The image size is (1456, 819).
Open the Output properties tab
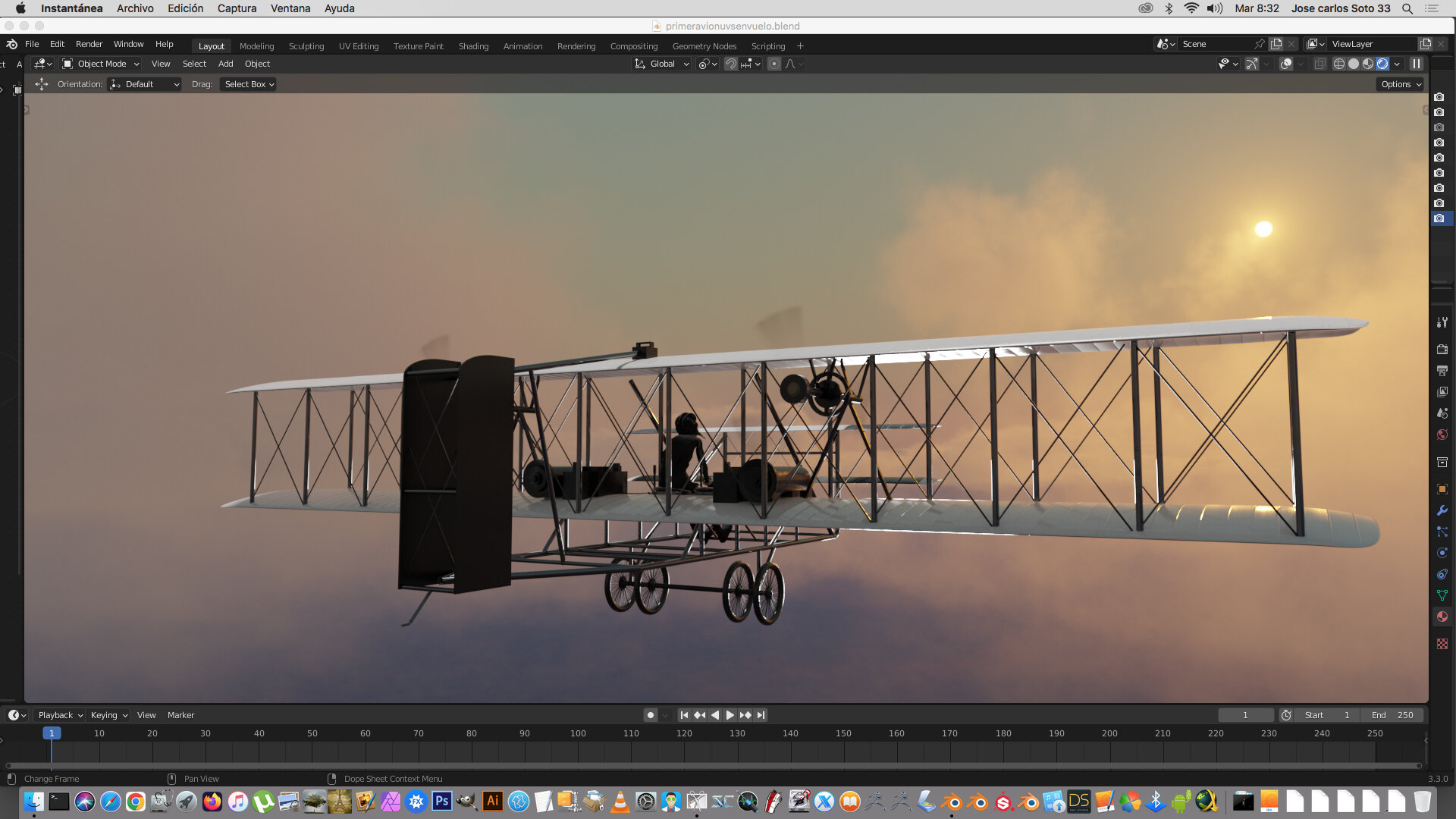[x=1442, y=370]
